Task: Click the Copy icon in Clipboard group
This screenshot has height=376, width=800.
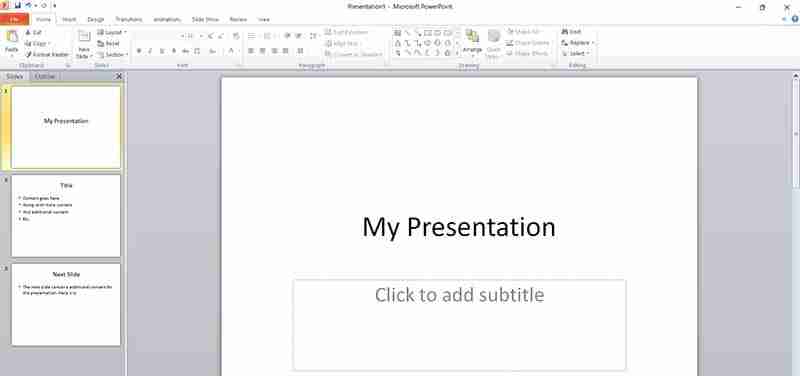Action: coord(29,43)
